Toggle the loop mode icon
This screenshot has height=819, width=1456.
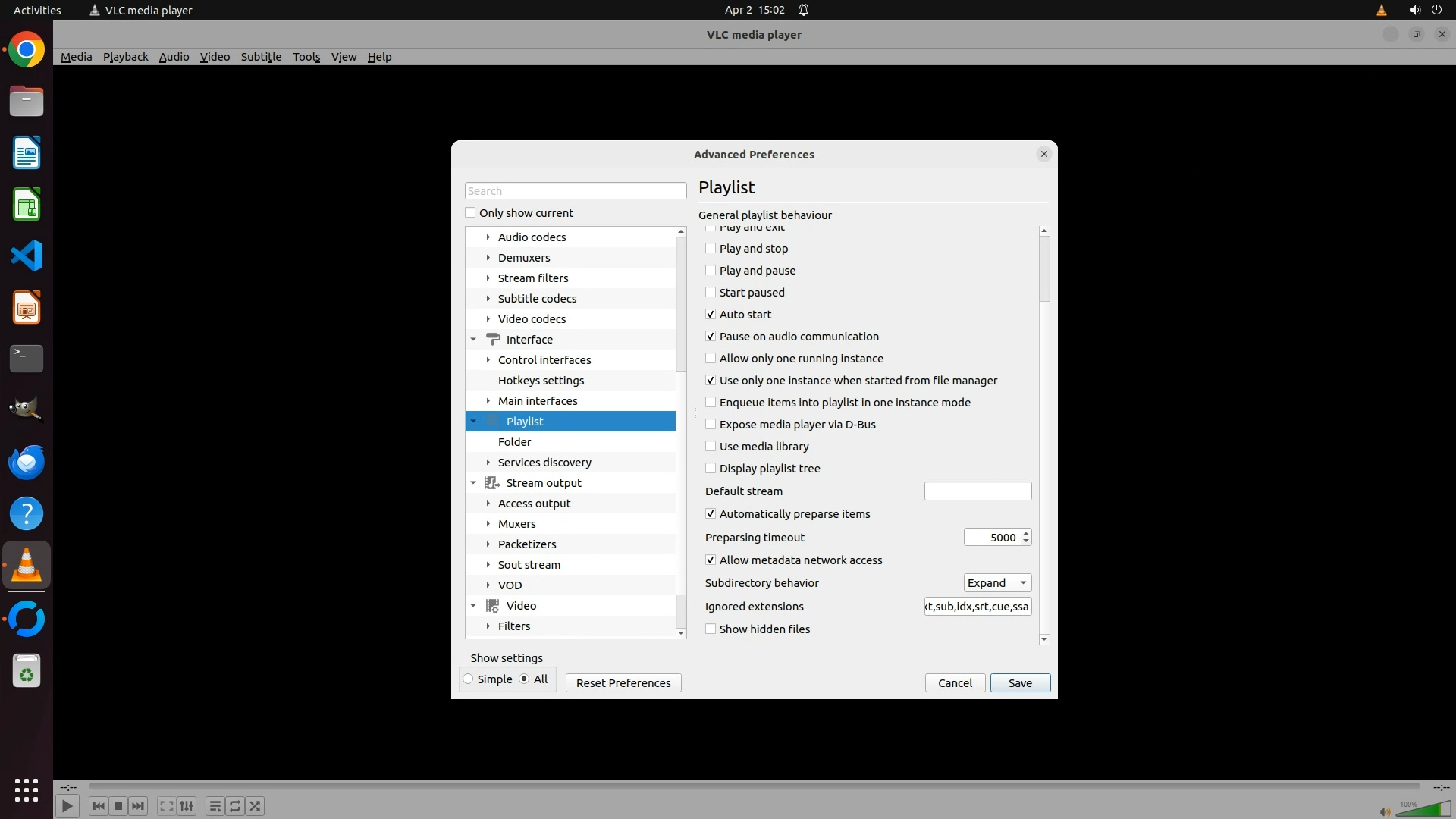click(x=235, y=806)
